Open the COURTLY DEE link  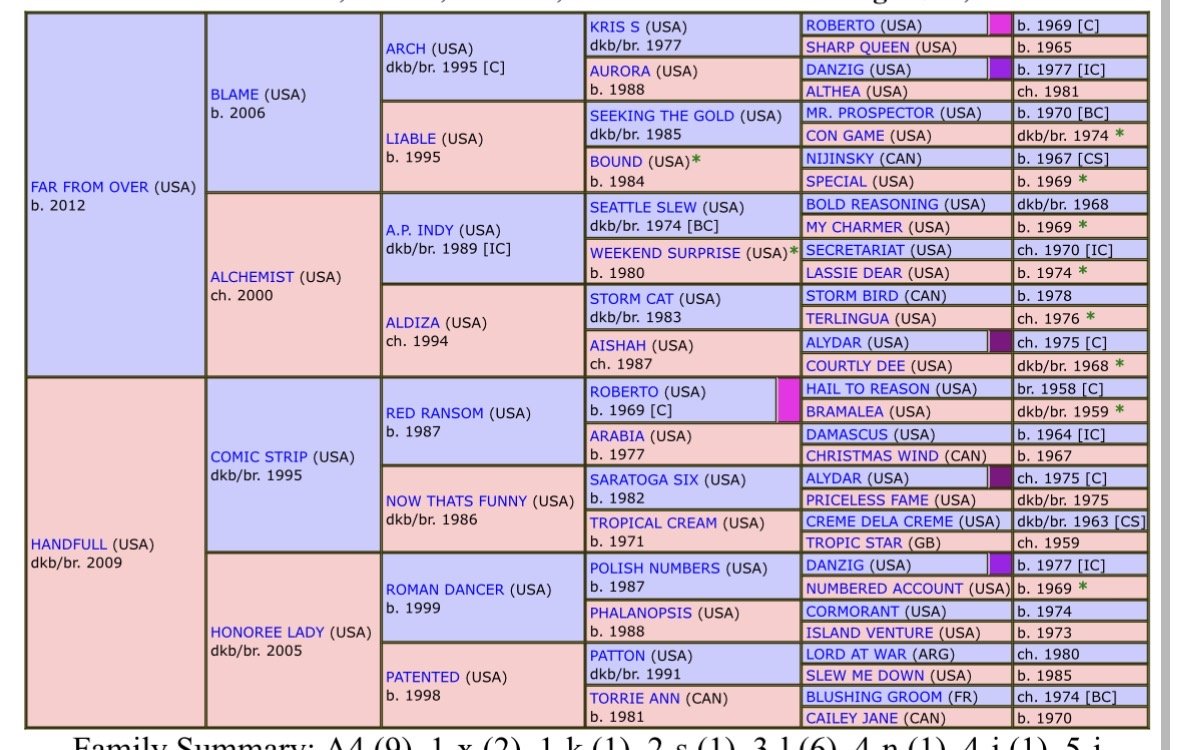coord(856,366)
